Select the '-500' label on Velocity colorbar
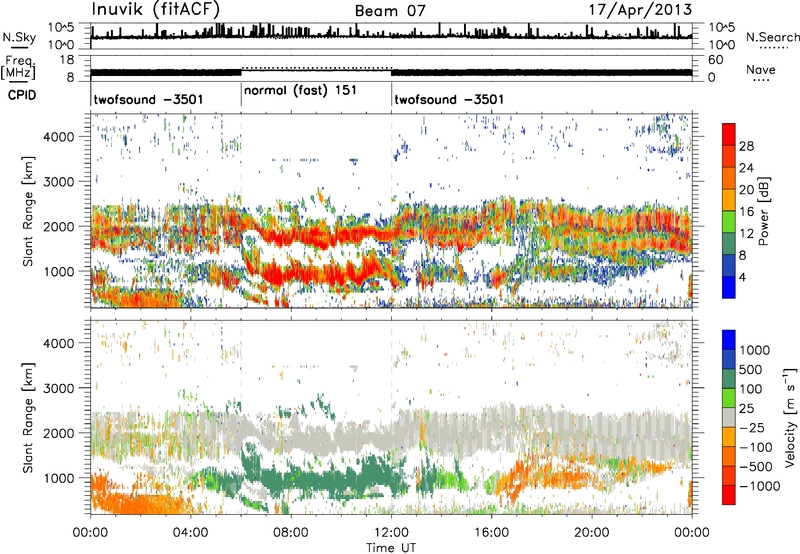The width and height of the screenshot is (800, 554). (756, 467)
